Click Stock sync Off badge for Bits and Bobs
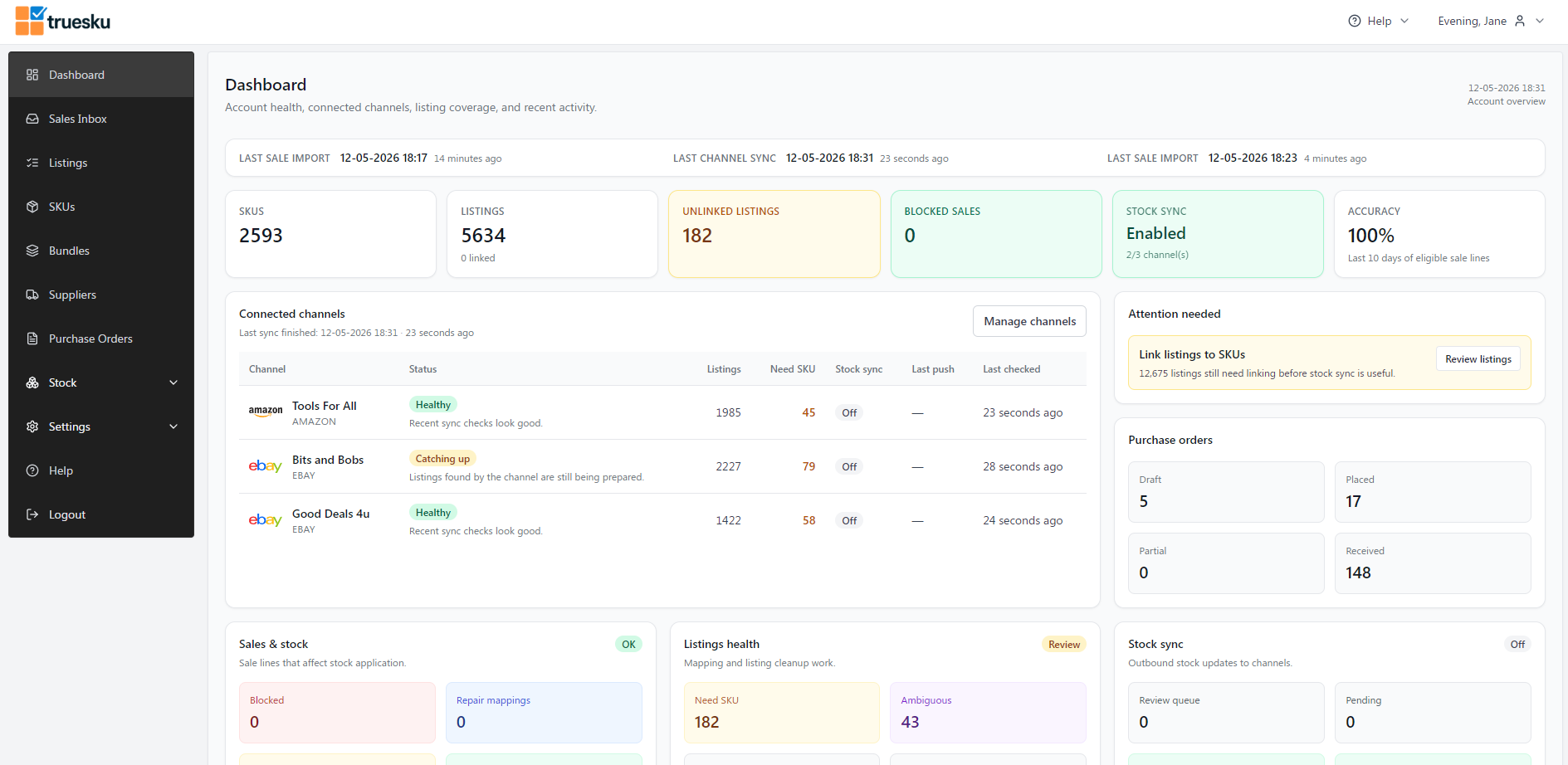 849,466
